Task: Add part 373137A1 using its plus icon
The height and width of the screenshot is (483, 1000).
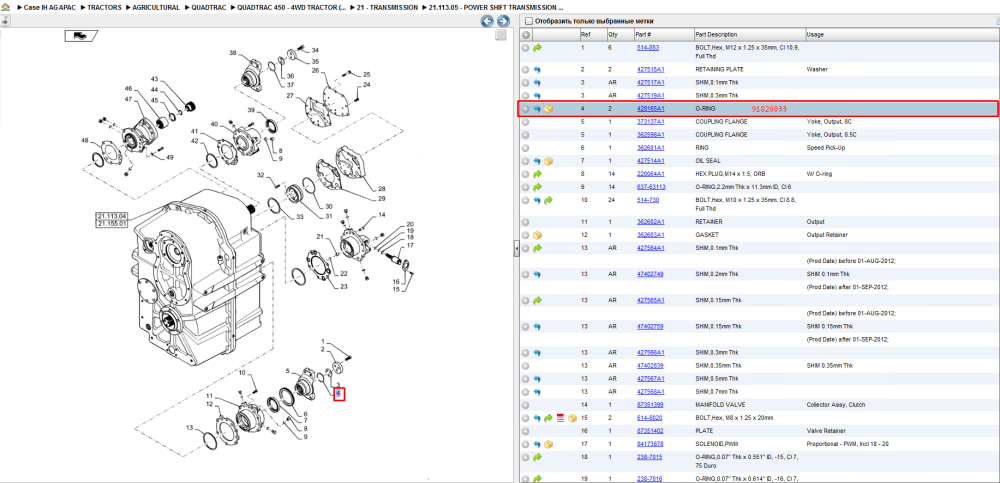Action: pos(526,122)
